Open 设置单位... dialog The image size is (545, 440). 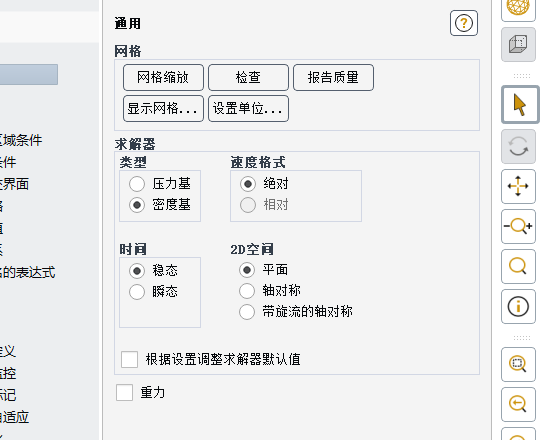pyautogui.click(x=248, y=108)
